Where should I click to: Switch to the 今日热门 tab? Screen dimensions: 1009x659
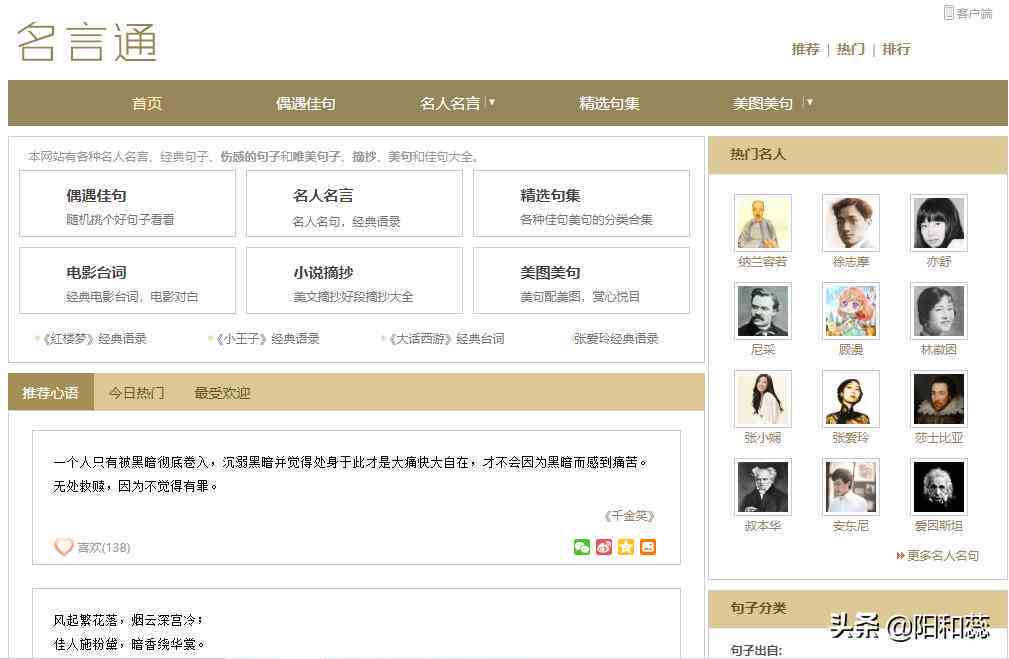136,392
